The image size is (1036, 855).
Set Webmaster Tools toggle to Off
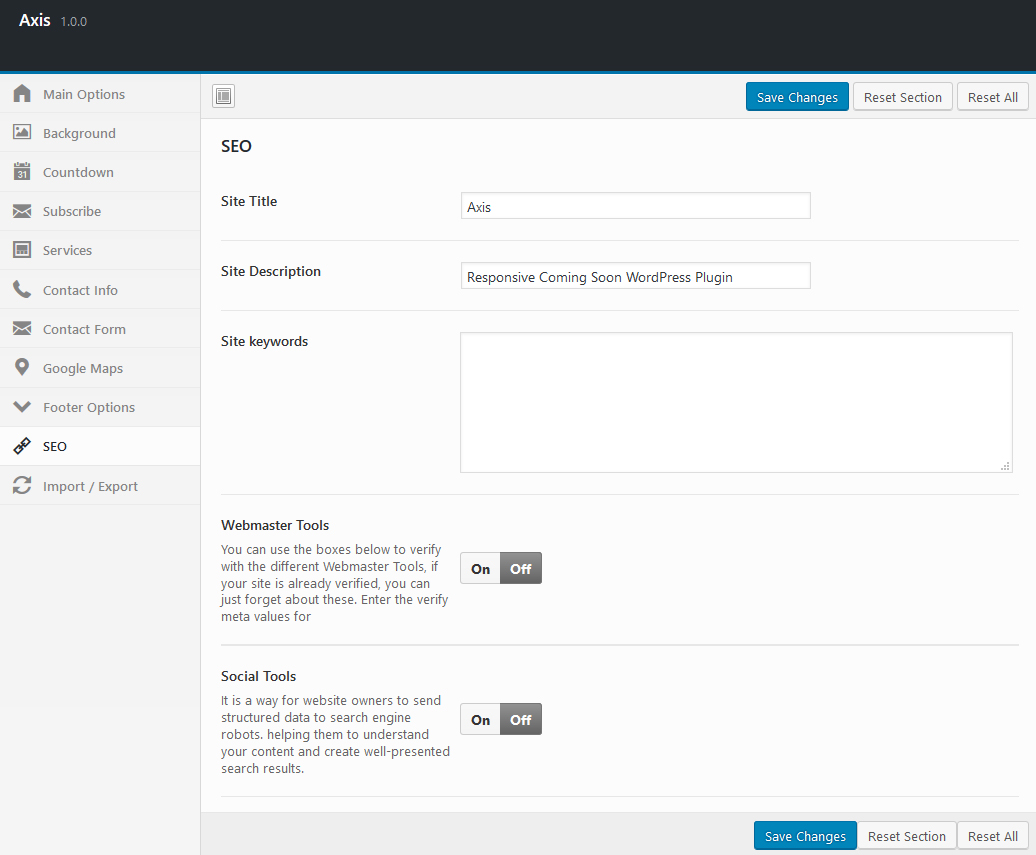pos(521,569)
